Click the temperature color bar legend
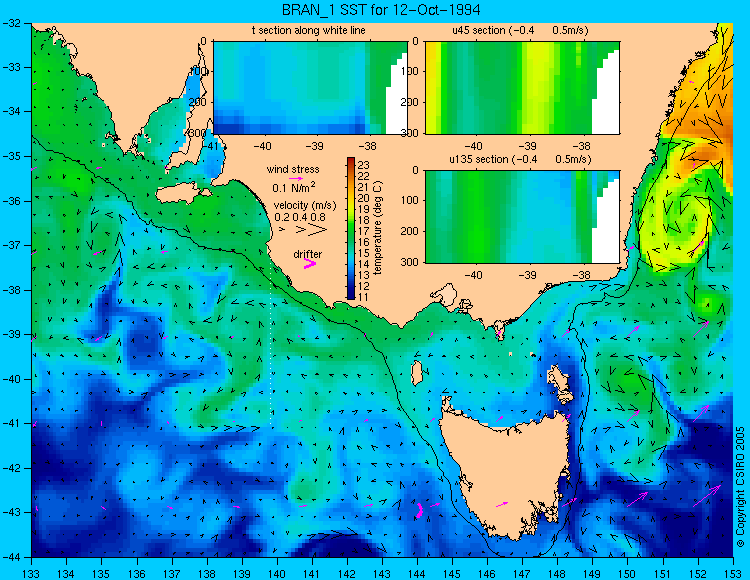 pyautogui.click(x=351, y=229)
